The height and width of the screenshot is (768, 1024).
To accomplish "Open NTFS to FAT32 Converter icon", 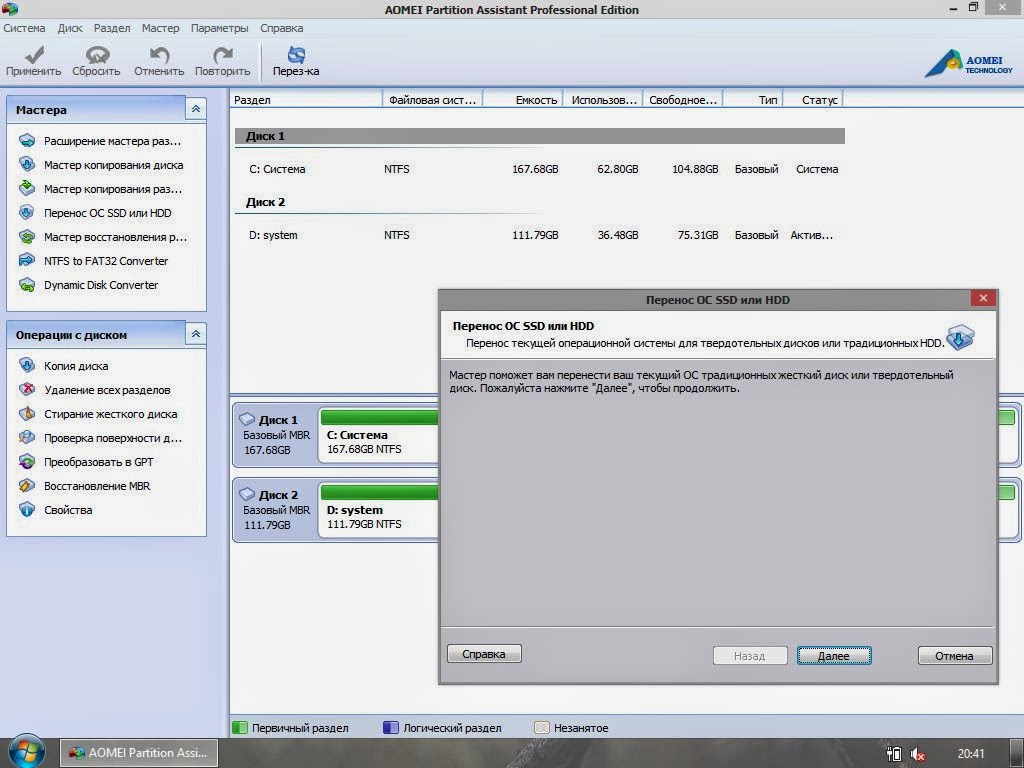I will 27,261.
